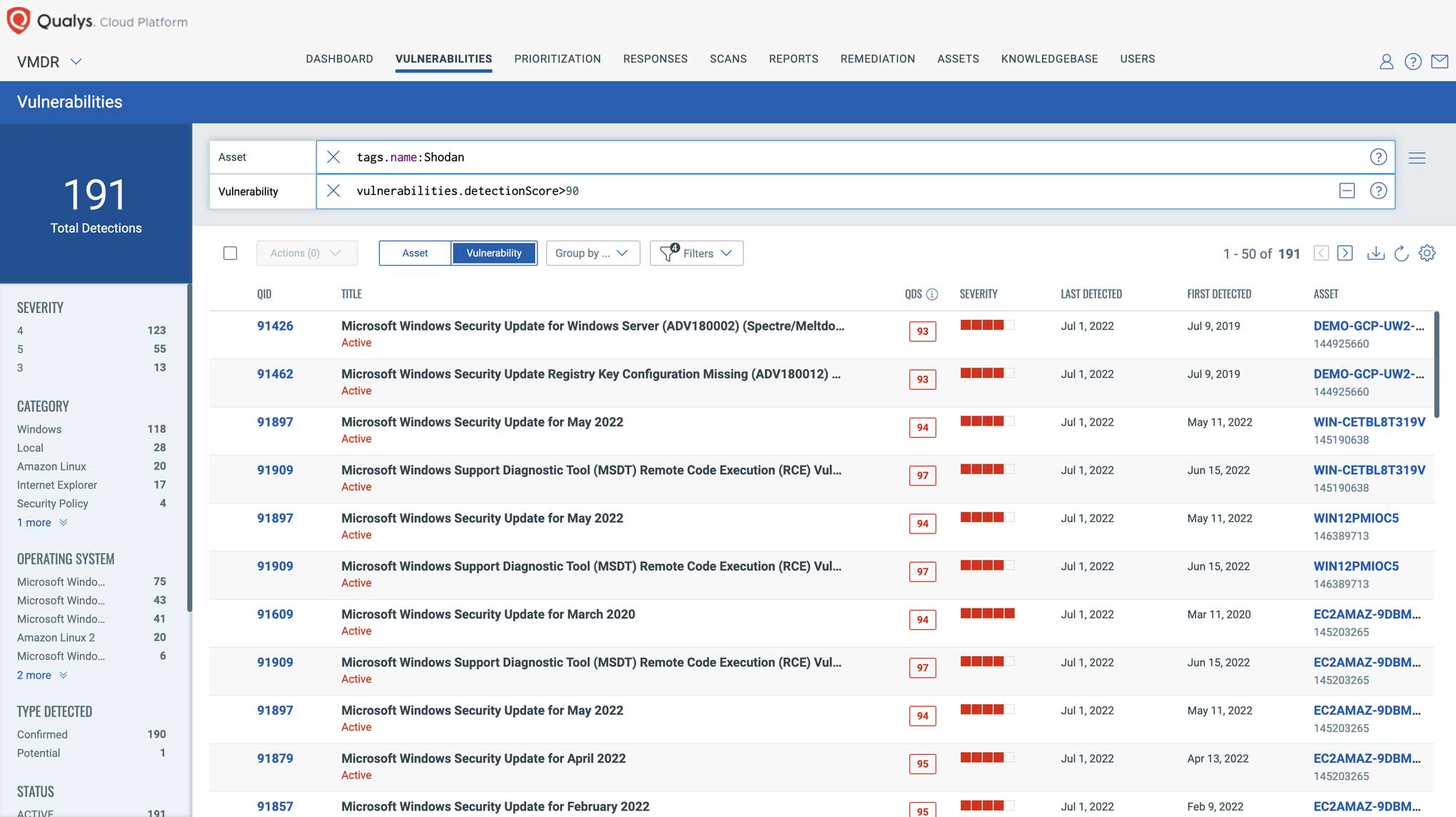The image size is (1456, 817).
Task: Open QID 91426 link
Action: pos(275,326)
